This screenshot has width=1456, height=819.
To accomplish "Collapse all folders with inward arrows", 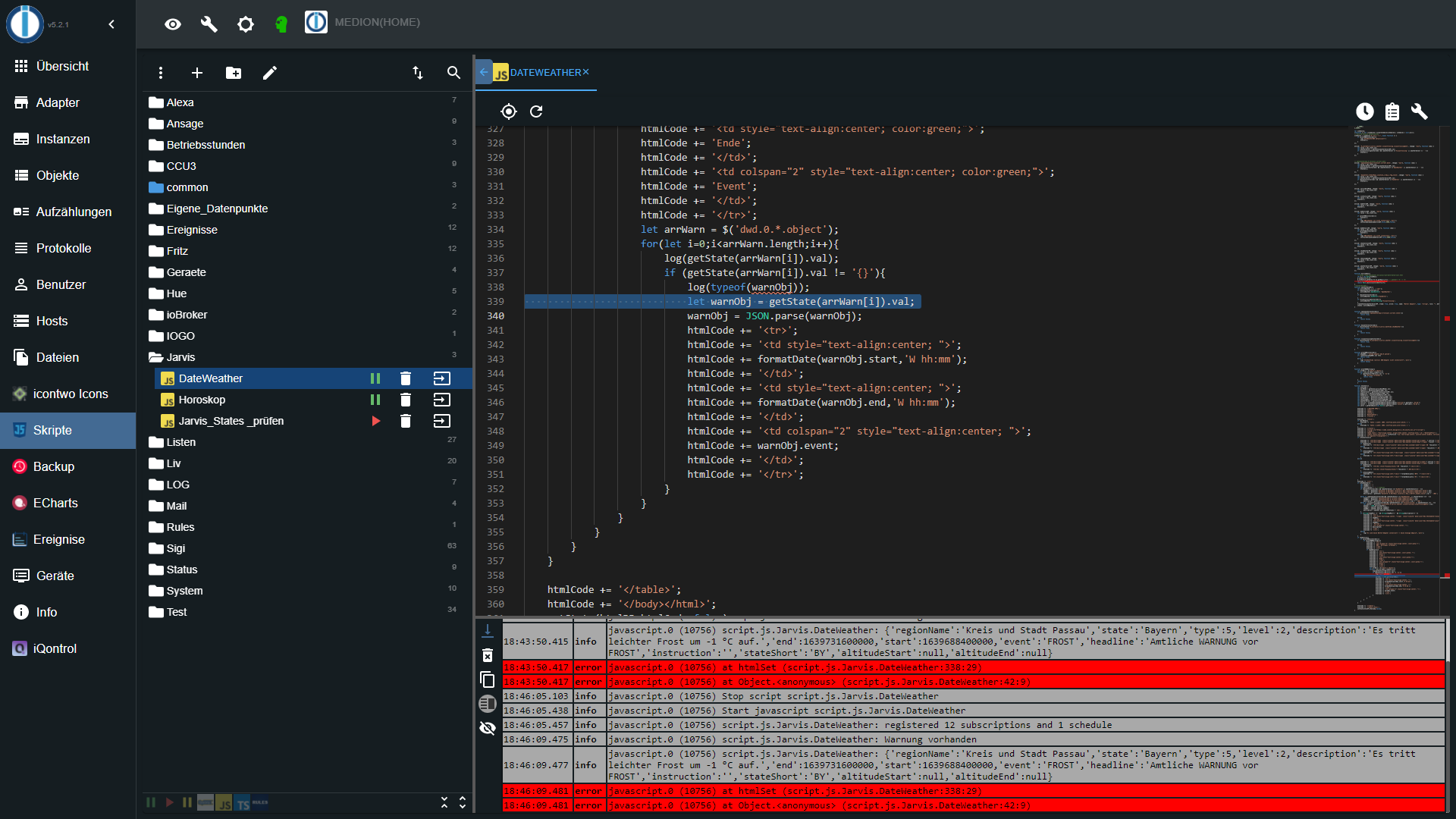I will (x=444, y=802).
